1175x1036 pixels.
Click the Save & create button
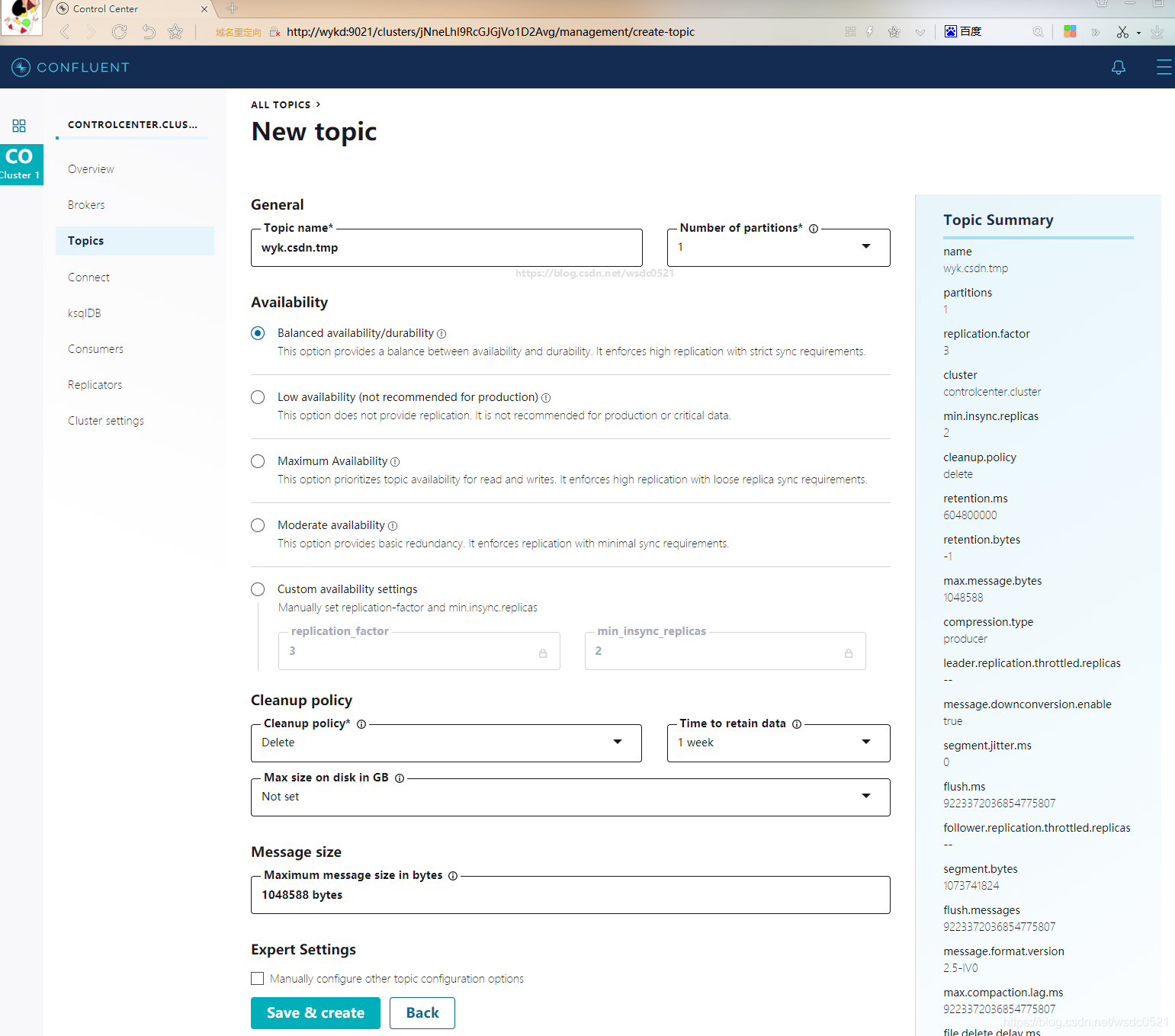[x=316, y=1013]
